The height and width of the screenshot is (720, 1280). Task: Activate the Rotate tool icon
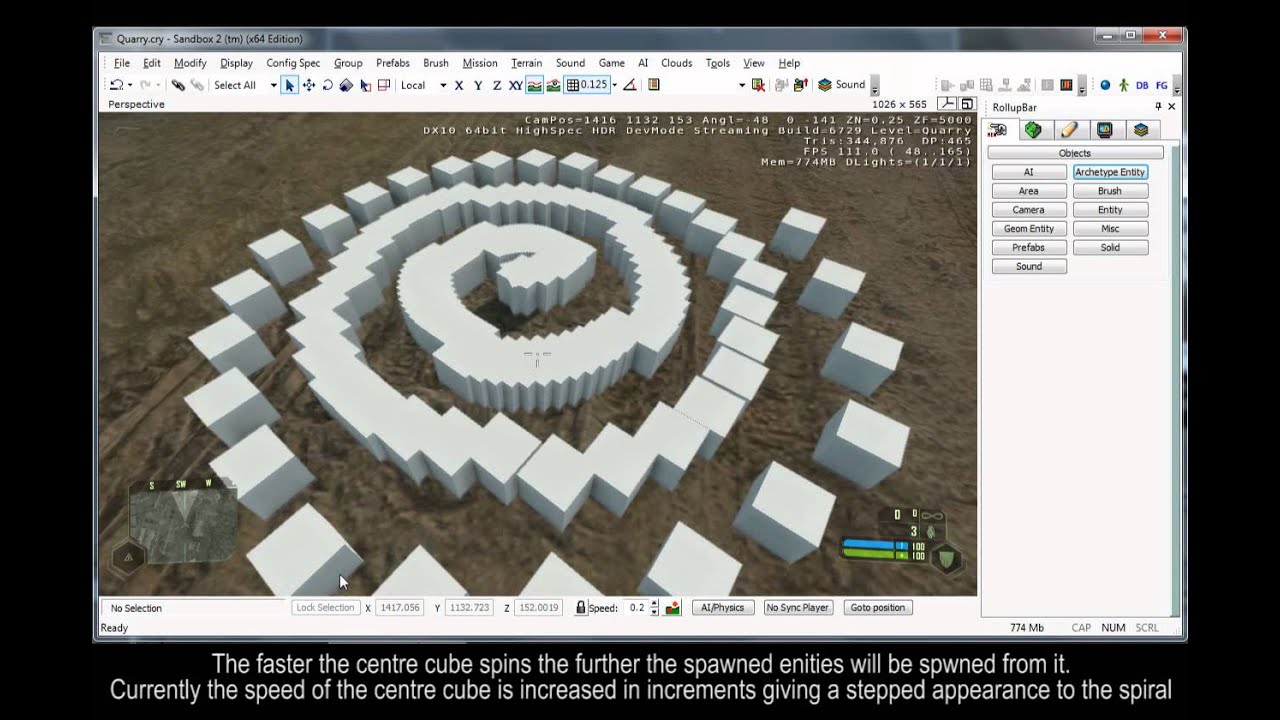pyautogui.click(x=328, y=85)
